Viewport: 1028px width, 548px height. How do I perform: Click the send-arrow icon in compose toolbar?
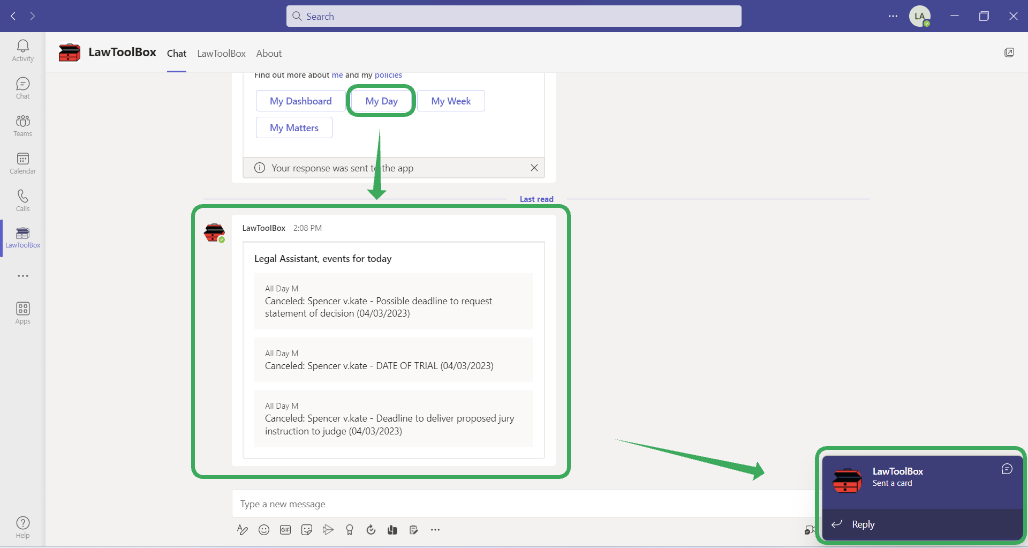point(328,530)
